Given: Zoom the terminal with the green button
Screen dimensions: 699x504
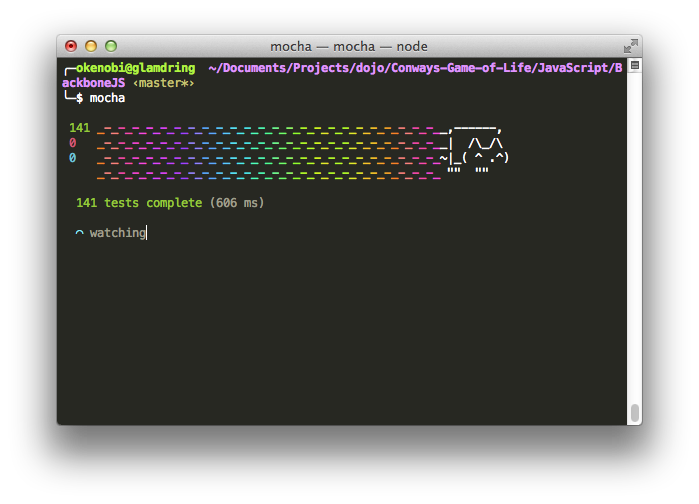Looking at the screenshot, I should (x=111, y=46).
